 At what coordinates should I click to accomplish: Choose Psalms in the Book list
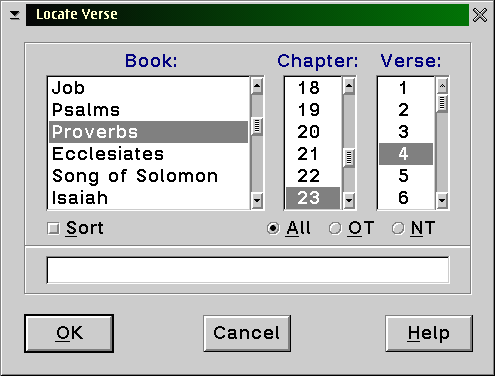click(x=149, y=110)
